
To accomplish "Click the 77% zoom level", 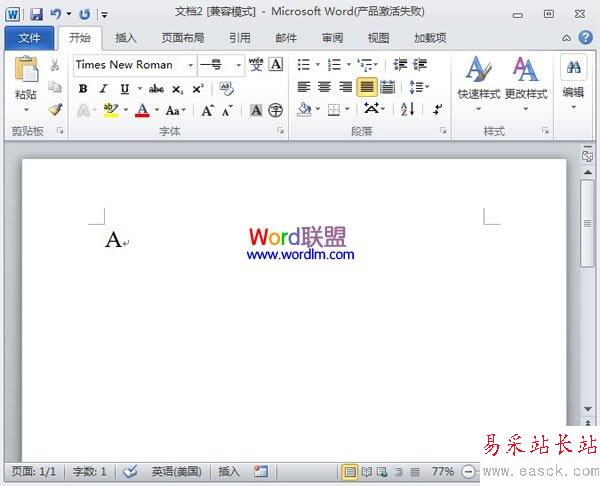I will tap(443, 471).
